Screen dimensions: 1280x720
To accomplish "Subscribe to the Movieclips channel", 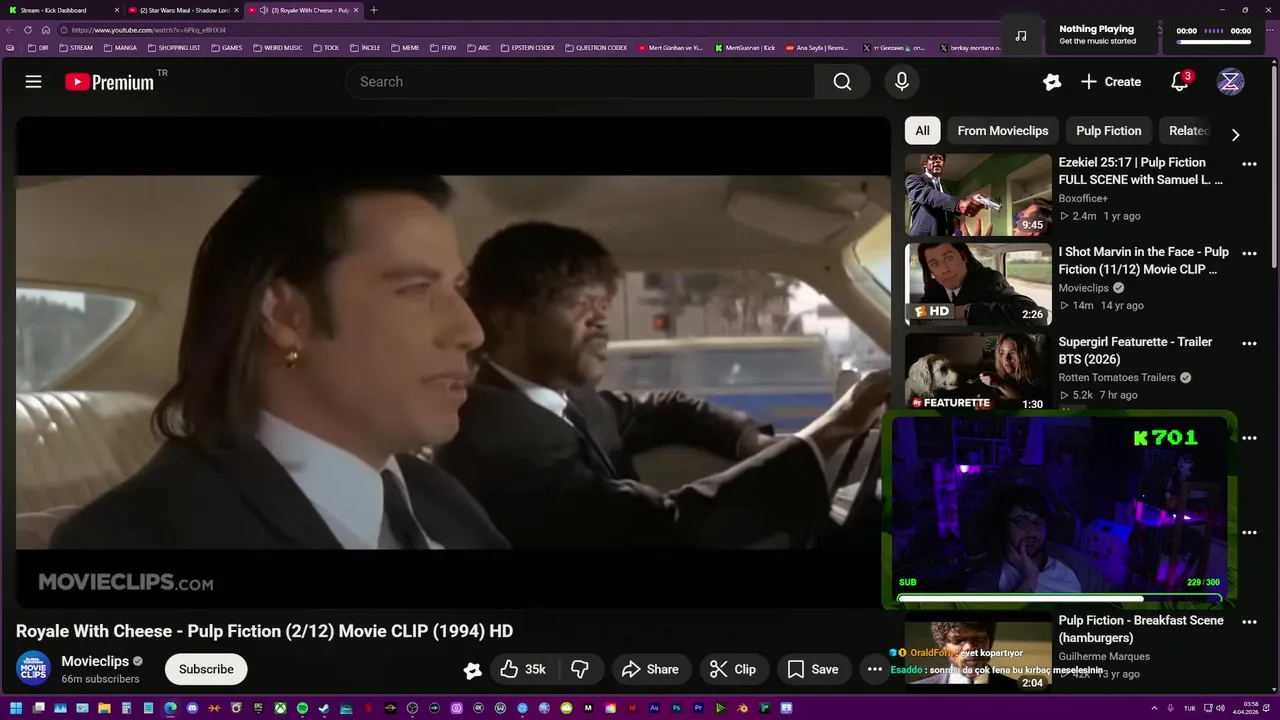I will pos(206,669).
